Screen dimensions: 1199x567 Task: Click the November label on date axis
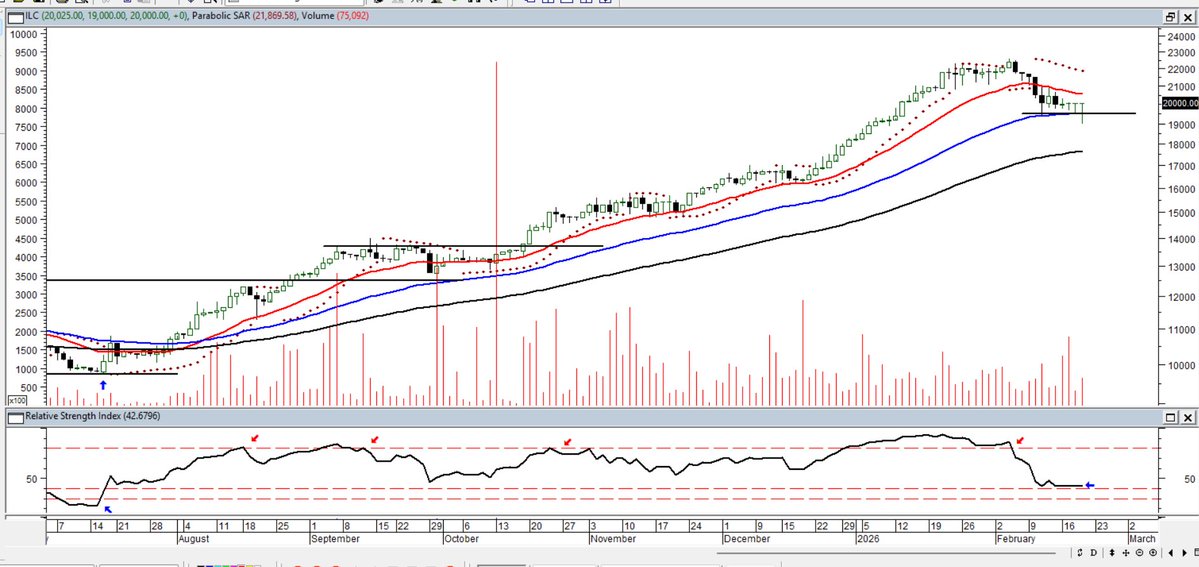click(612, 539)
